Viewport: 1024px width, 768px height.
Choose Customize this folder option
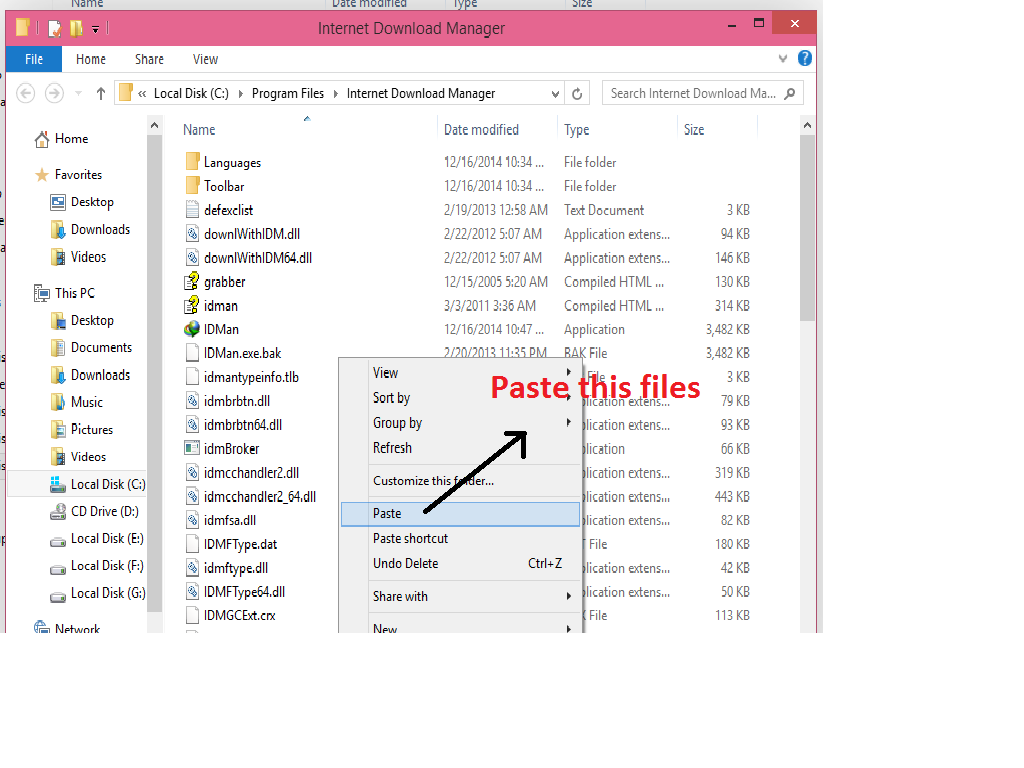tap(460, 481)
